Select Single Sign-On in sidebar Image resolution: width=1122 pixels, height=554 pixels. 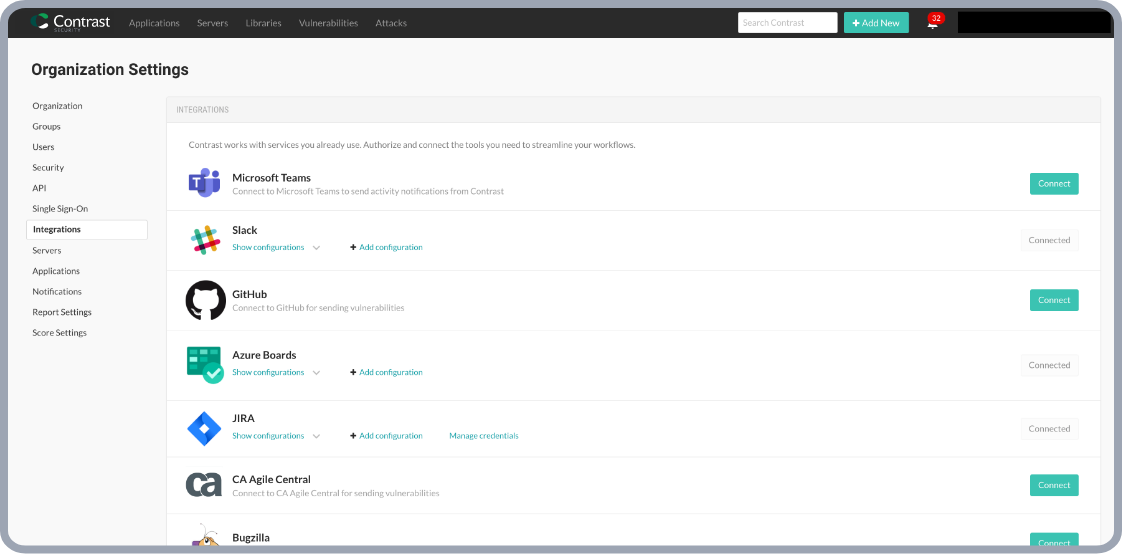(60, 209)
